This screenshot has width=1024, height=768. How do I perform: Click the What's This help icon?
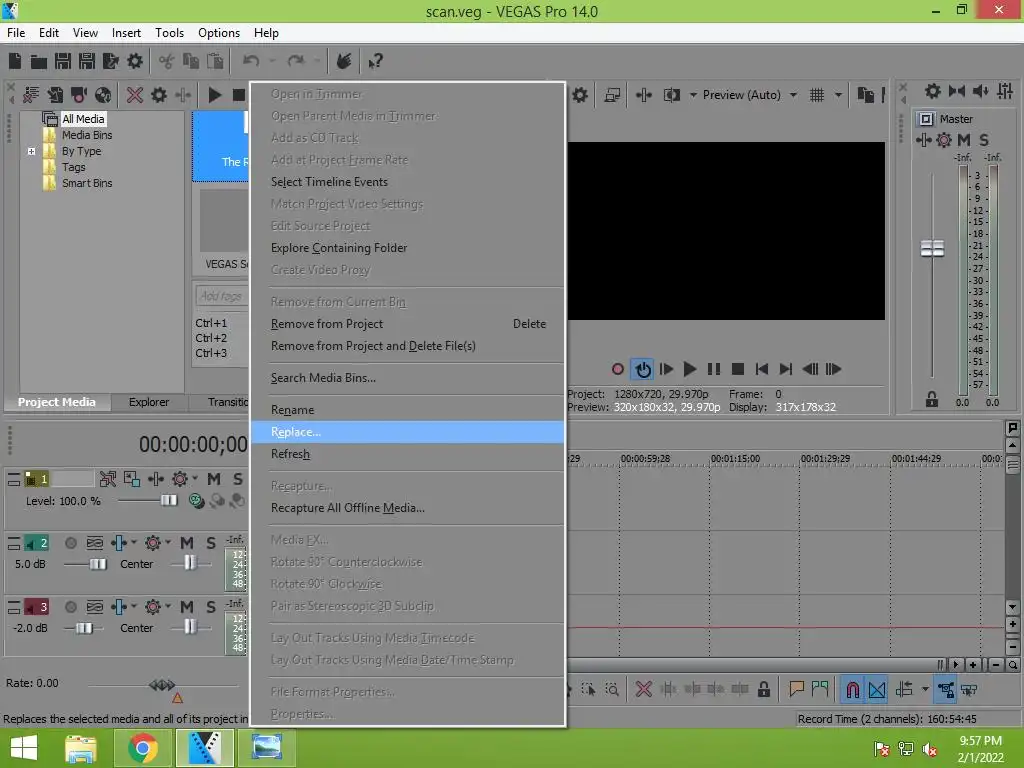[375, 61]
